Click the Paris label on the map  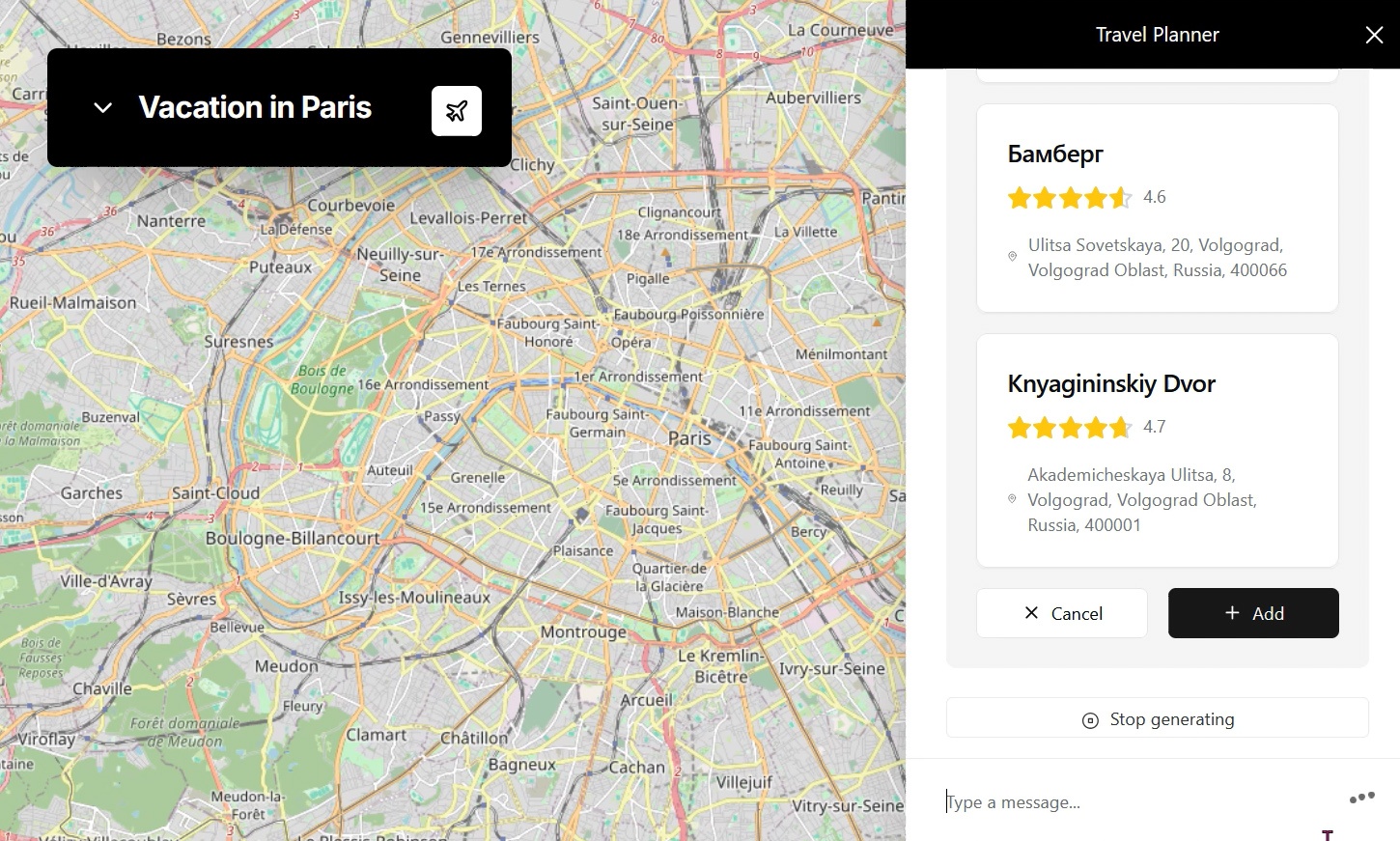[689, 437]
